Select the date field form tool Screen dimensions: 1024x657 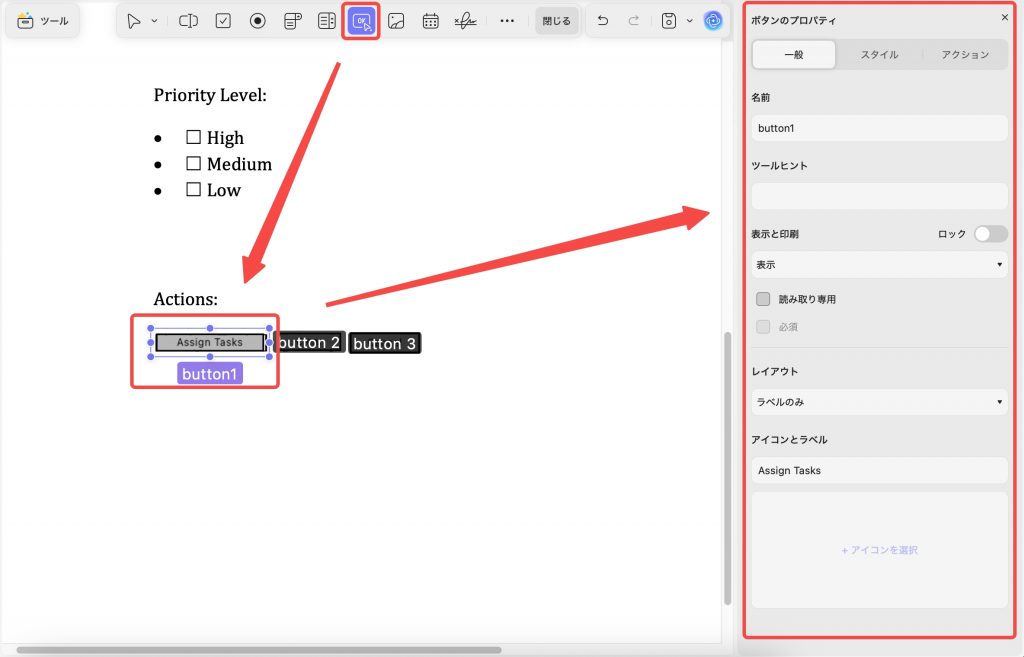tap(430, 21)
